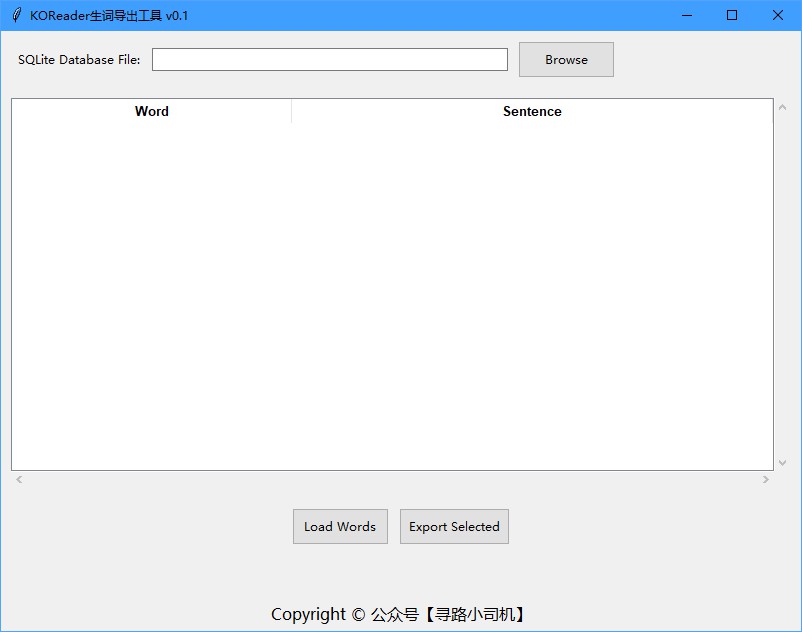
Task: Close the KOReader export tool window
Action: pos(777,15)
